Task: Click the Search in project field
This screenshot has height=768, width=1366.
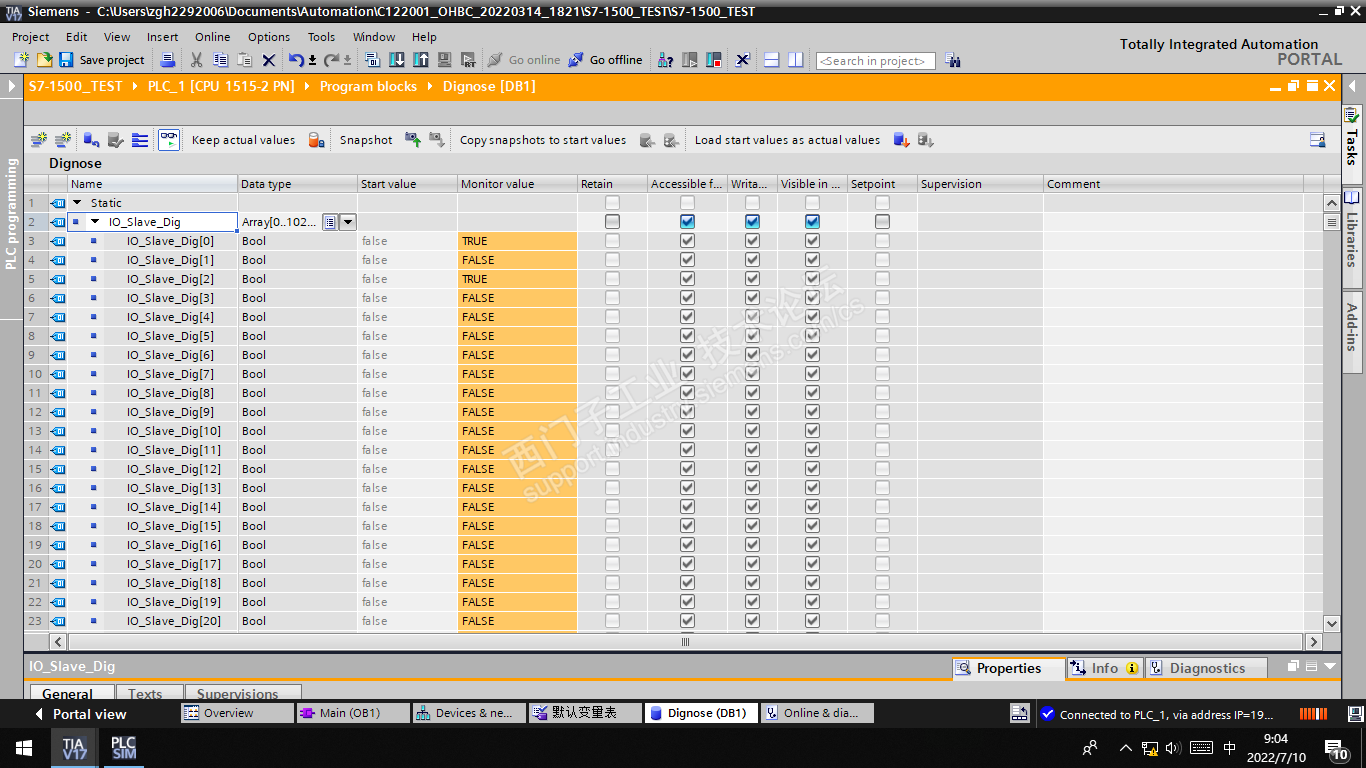Action: pos(876,61)
